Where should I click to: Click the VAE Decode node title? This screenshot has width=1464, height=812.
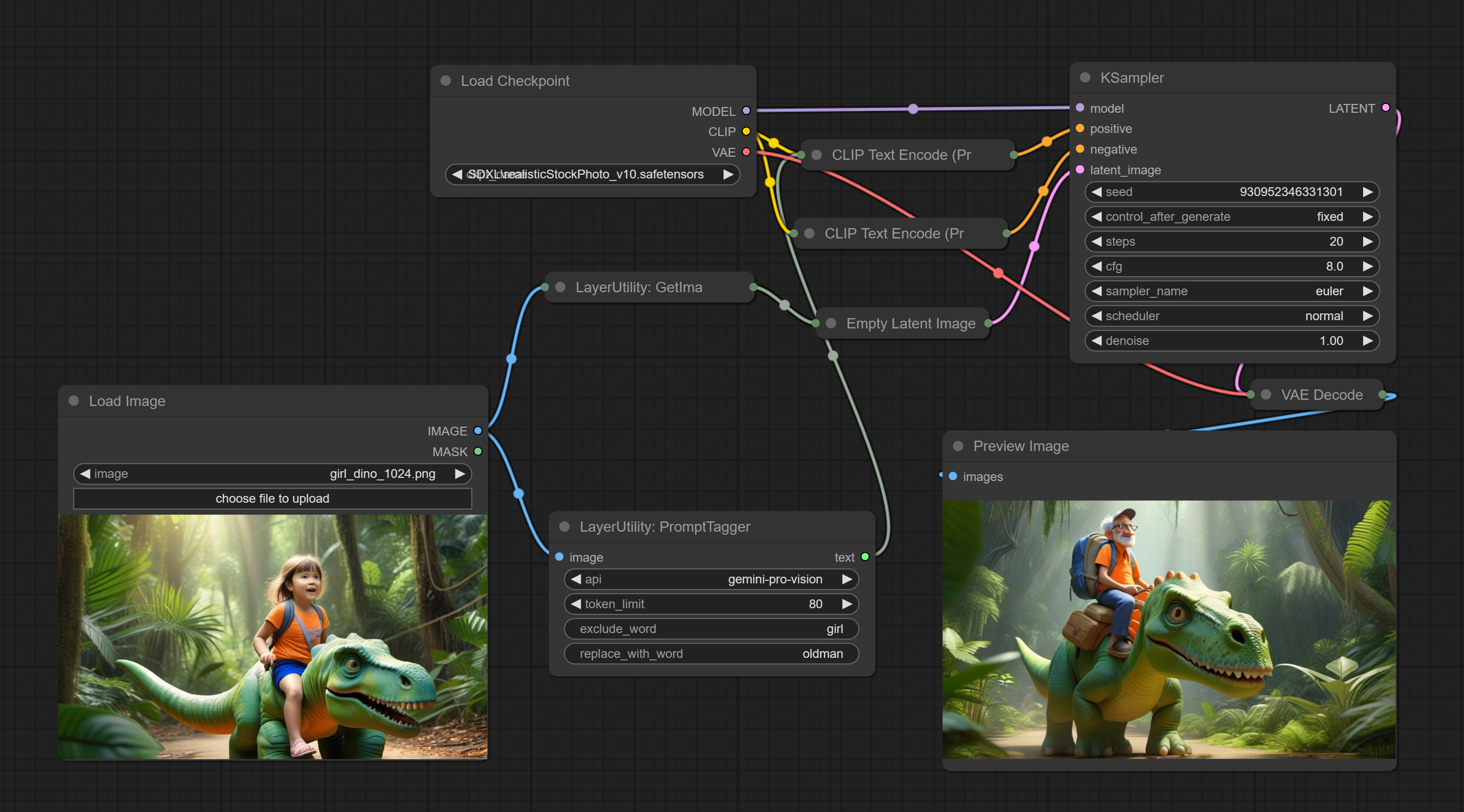pos(1321,395)
